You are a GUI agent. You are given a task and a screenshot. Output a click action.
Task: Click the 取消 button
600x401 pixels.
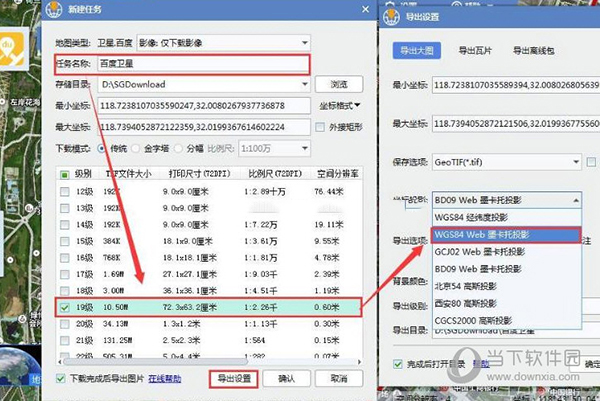(x=339, y=379)
